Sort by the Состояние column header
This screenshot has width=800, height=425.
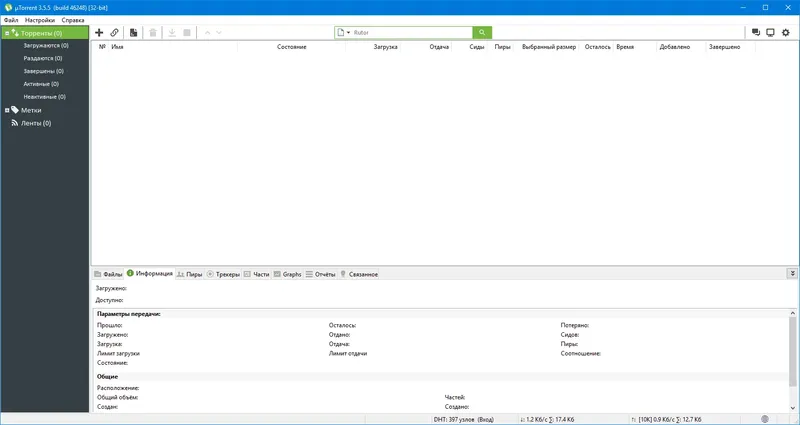click(x=291, y=47)
